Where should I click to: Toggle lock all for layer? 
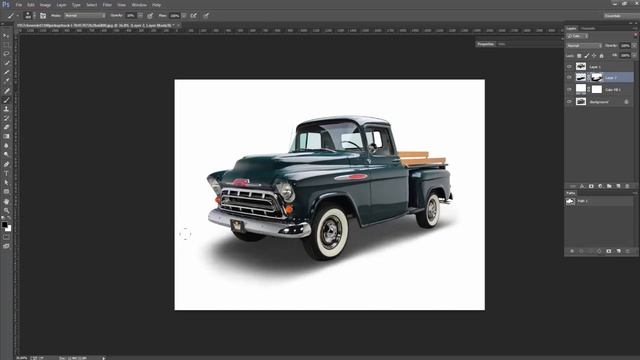click(x=601, y=56)
